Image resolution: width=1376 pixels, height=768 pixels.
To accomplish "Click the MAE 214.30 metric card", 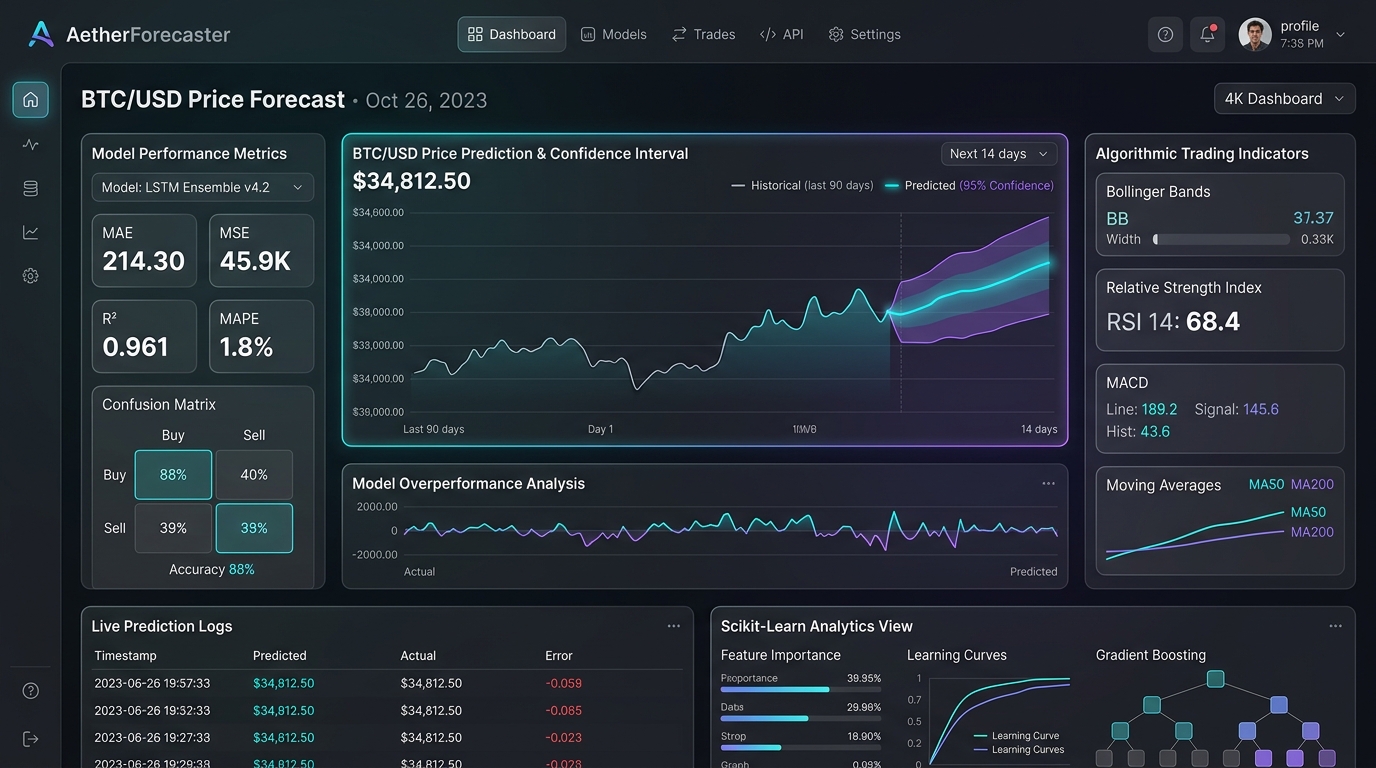I will [x=144, y=251].
